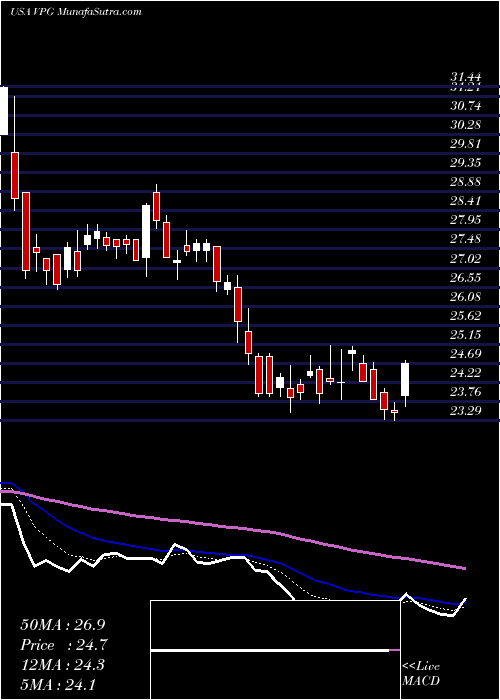Click the 29.81 price axis label
The height and width of the screenshot is (700, 500).
click(x=466, y=144)
